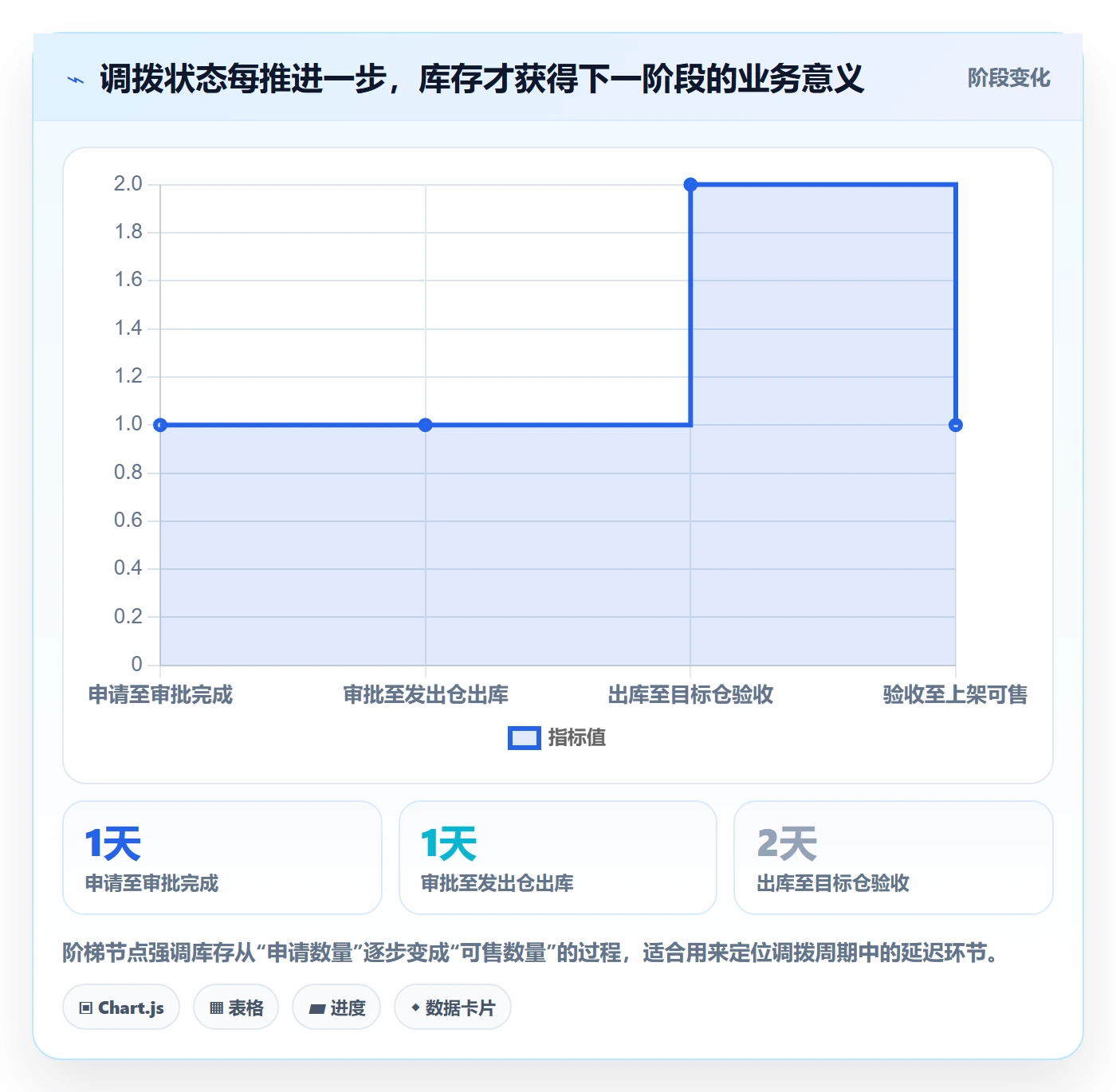Select the 2天 出库至目标仓验收 card

click(x=894, y=858)
